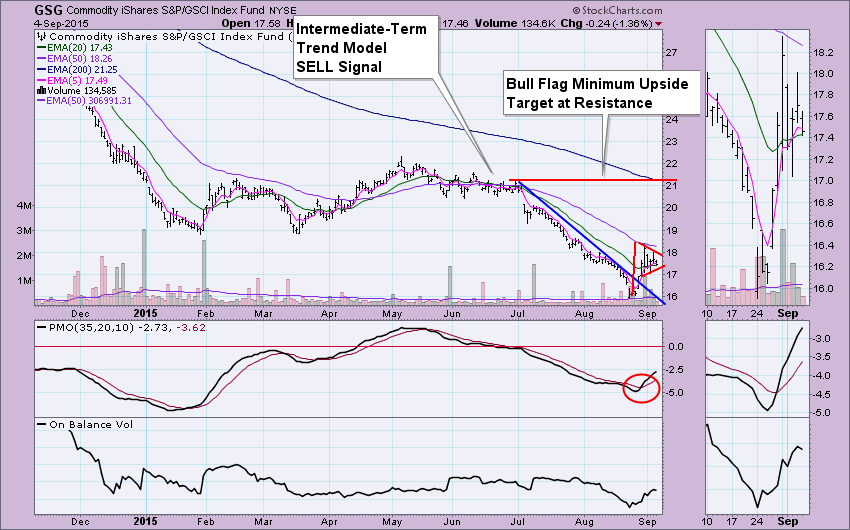Select the EMA(5) 17.49 legend entry
Screen dimensions: 850x530
pyautogui.click(x=72, y=80)
